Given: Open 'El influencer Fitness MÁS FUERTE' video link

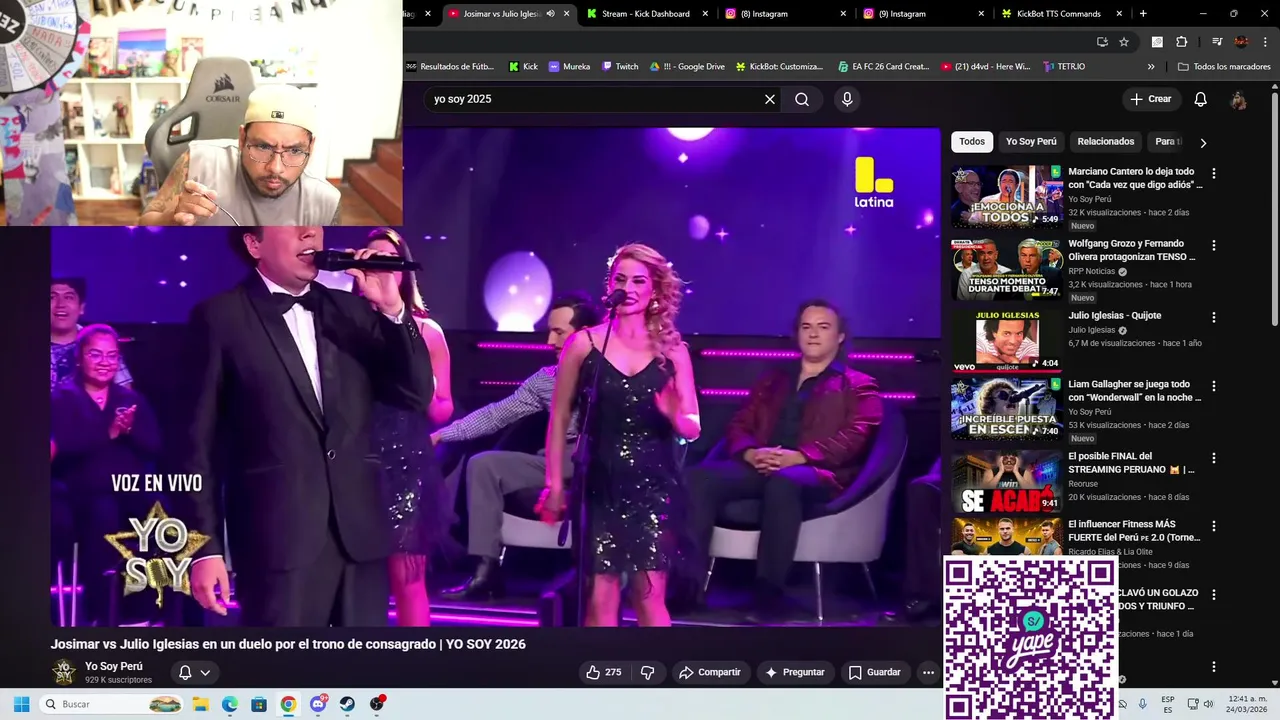Looking at the screenshot, I should pyautogui.click(x=1134, y=531).
